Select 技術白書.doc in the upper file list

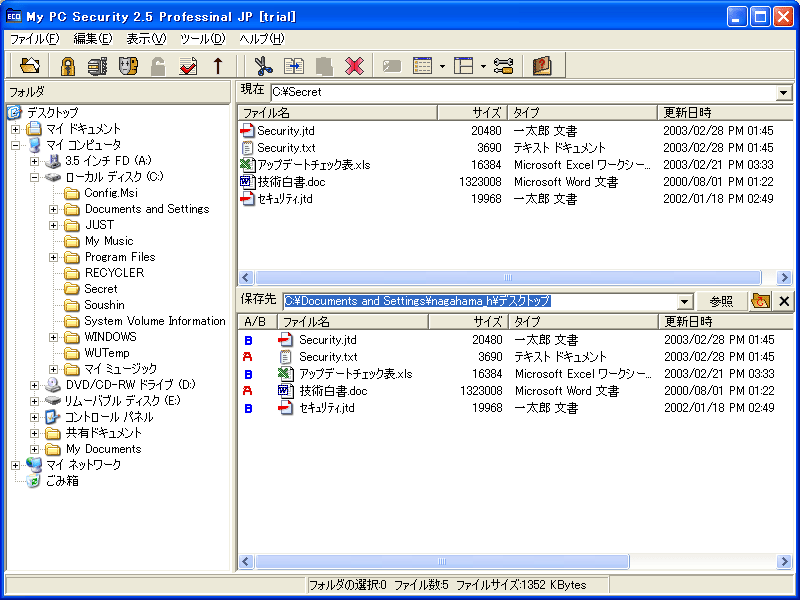click(291, 182)
